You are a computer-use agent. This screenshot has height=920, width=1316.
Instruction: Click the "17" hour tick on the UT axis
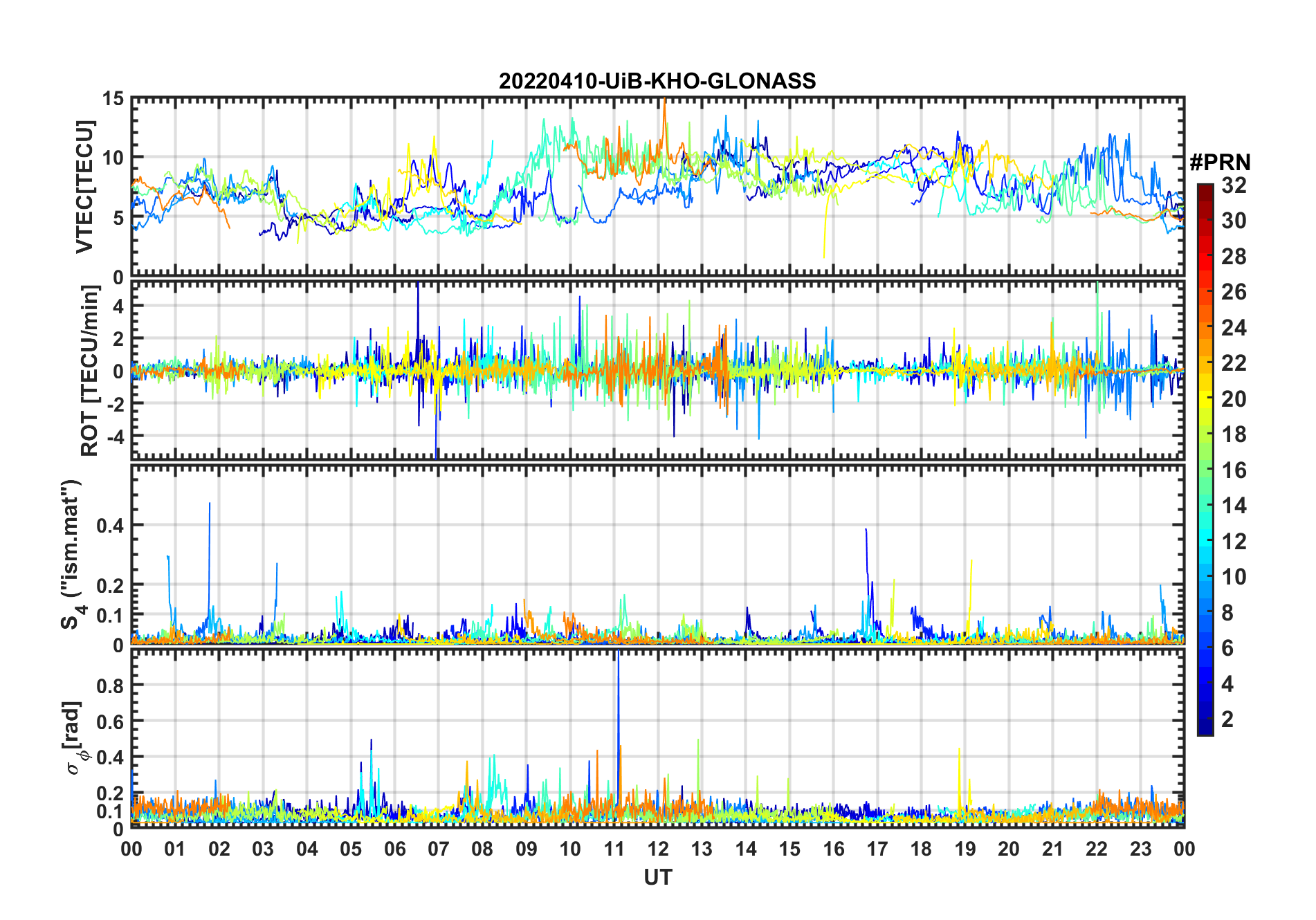tap(877, 849)
